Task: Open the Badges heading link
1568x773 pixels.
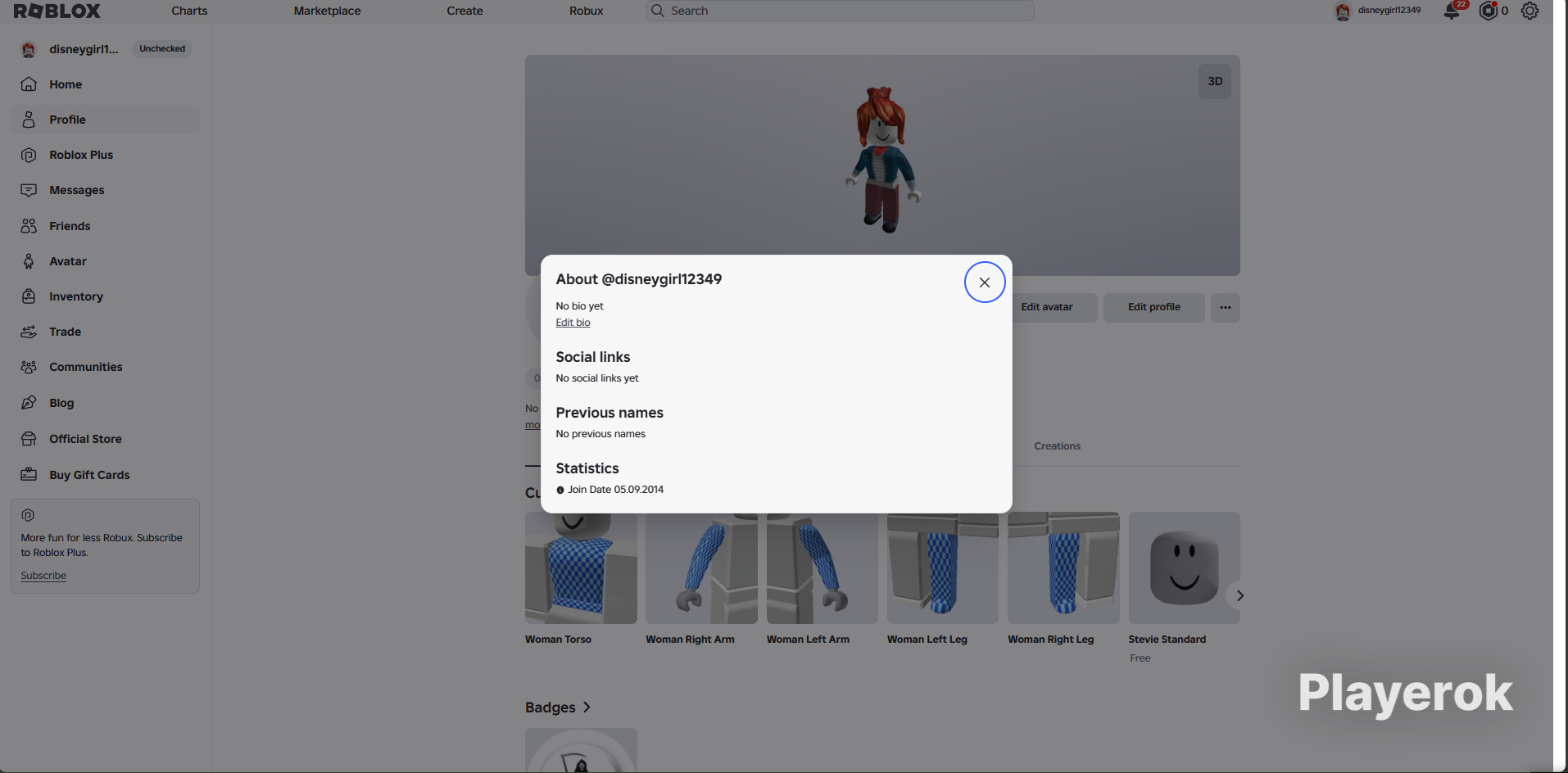Action: pyautogui.click(x=551, y=707)
